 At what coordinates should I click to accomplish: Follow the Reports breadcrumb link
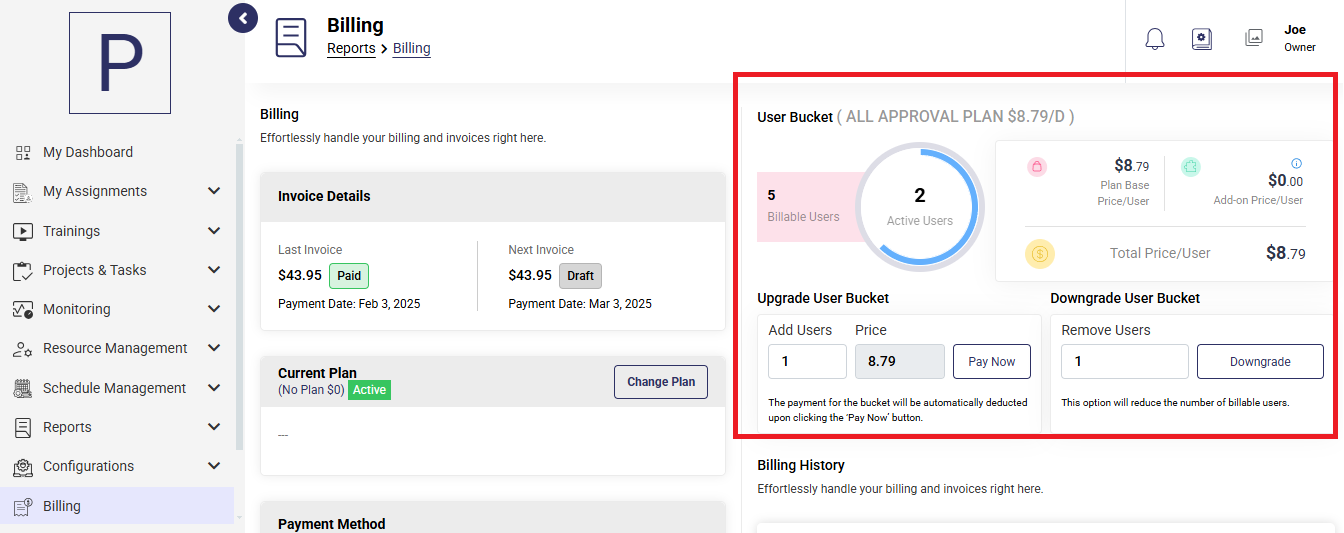point(351,48)
